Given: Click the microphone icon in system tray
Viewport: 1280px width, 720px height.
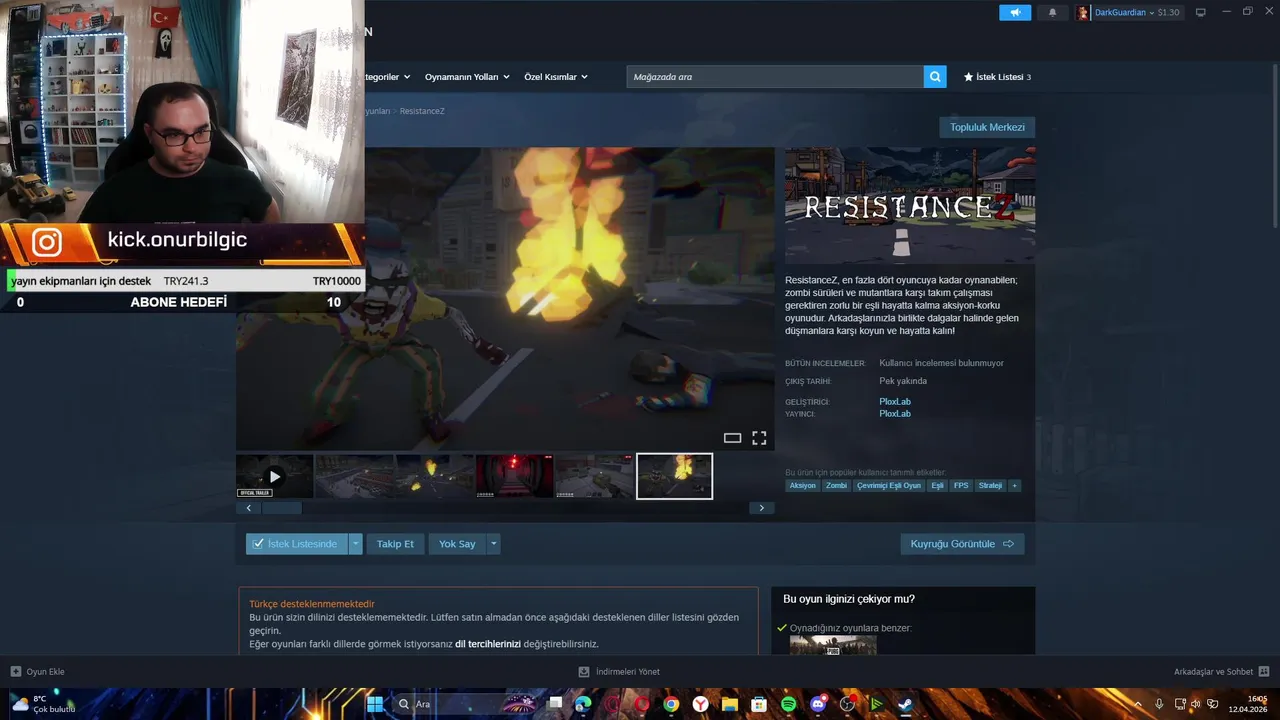Looking at the screenshot, I should [x=1159, y=704].
